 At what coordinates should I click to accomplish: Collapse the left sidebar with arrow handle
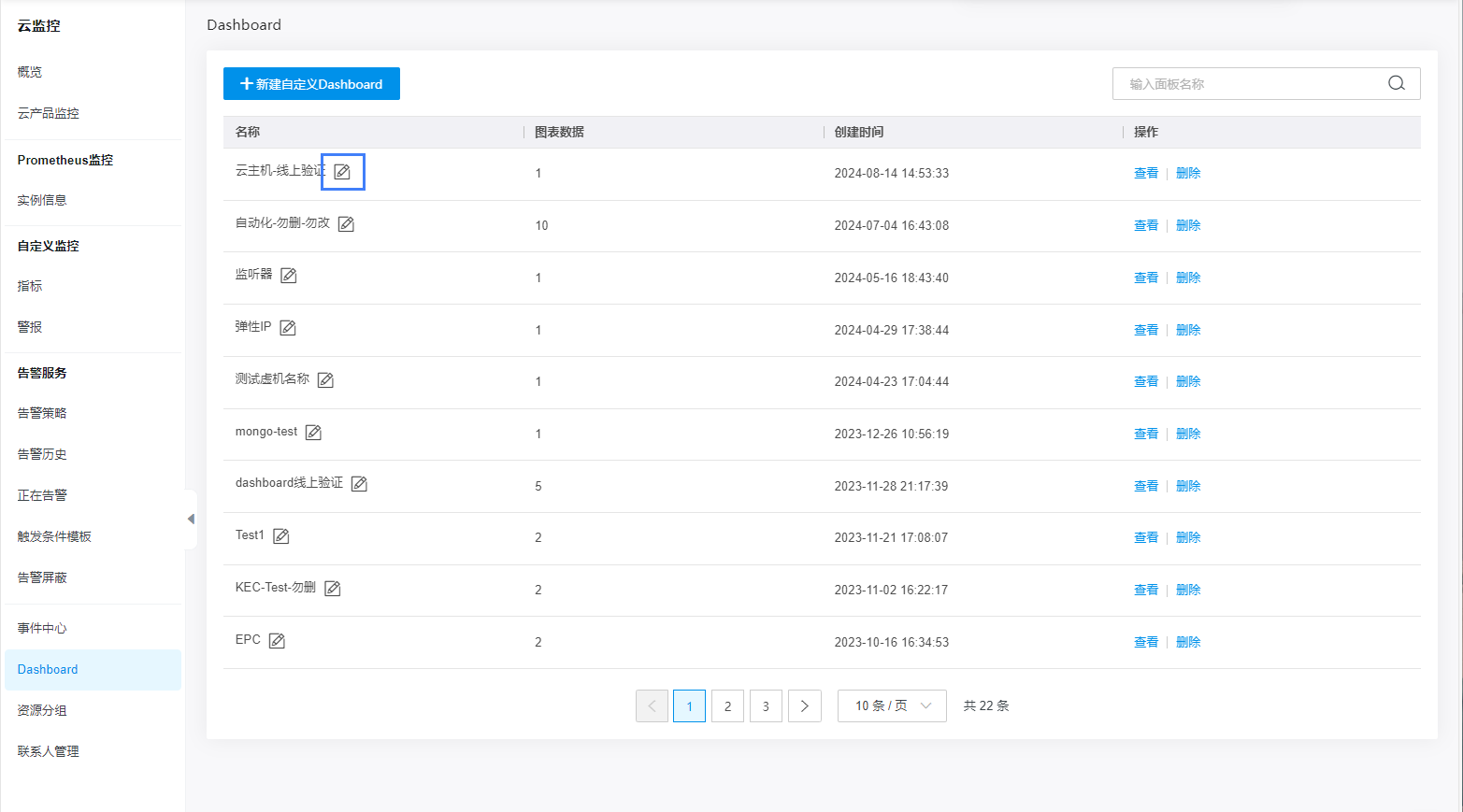191,519
